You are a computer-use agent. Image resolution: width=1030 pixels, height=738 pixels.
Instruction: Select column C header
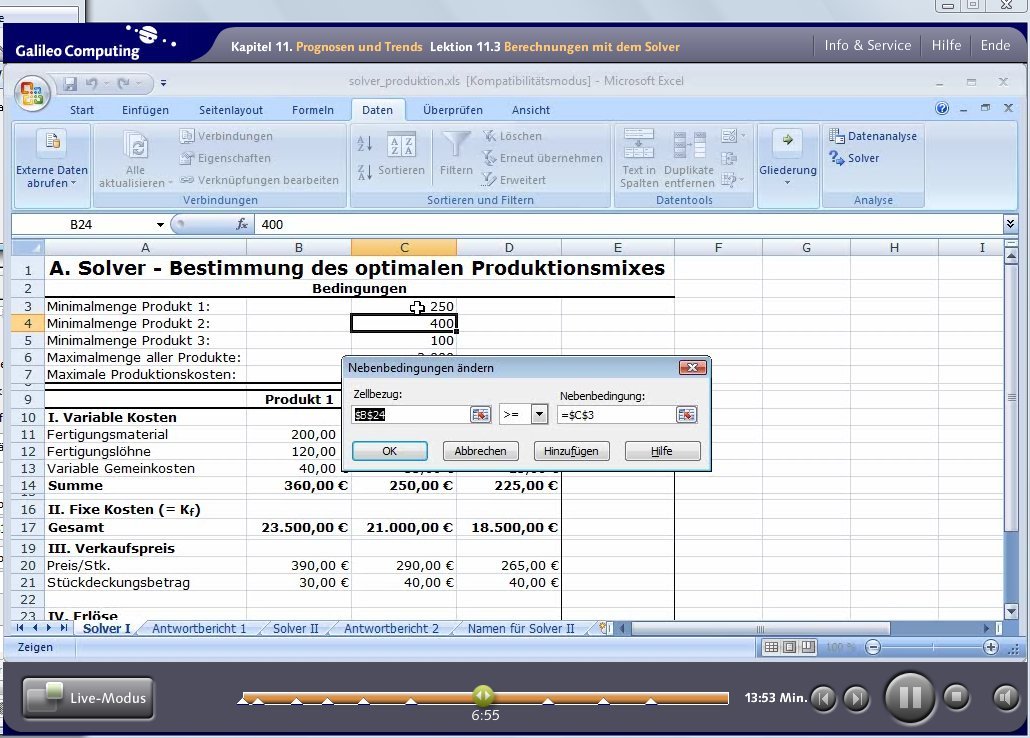(404, 248)
